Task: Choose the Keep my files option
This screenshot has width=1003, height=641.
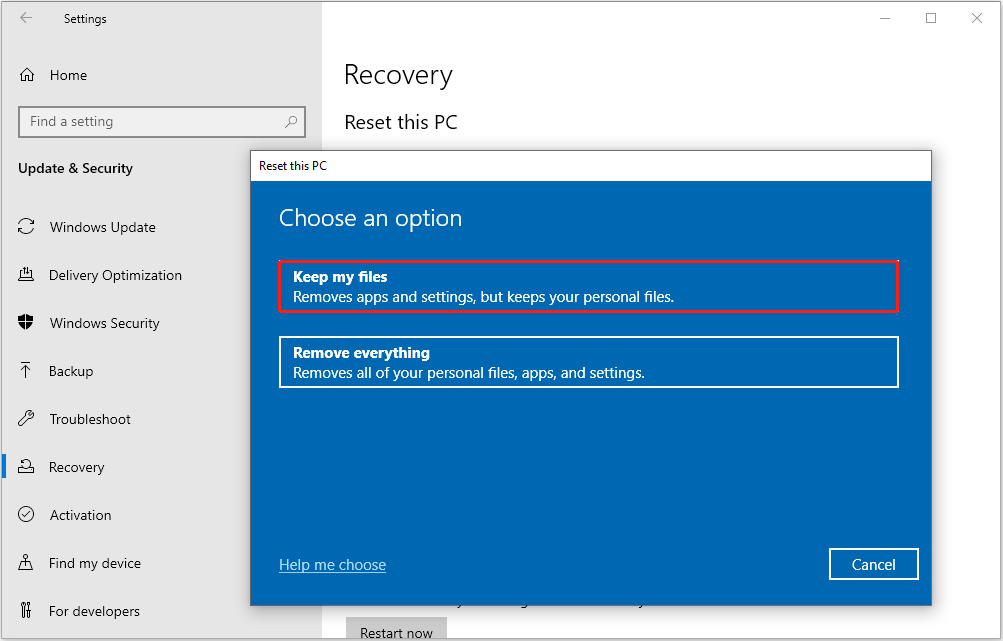Action: pos(588,287)
